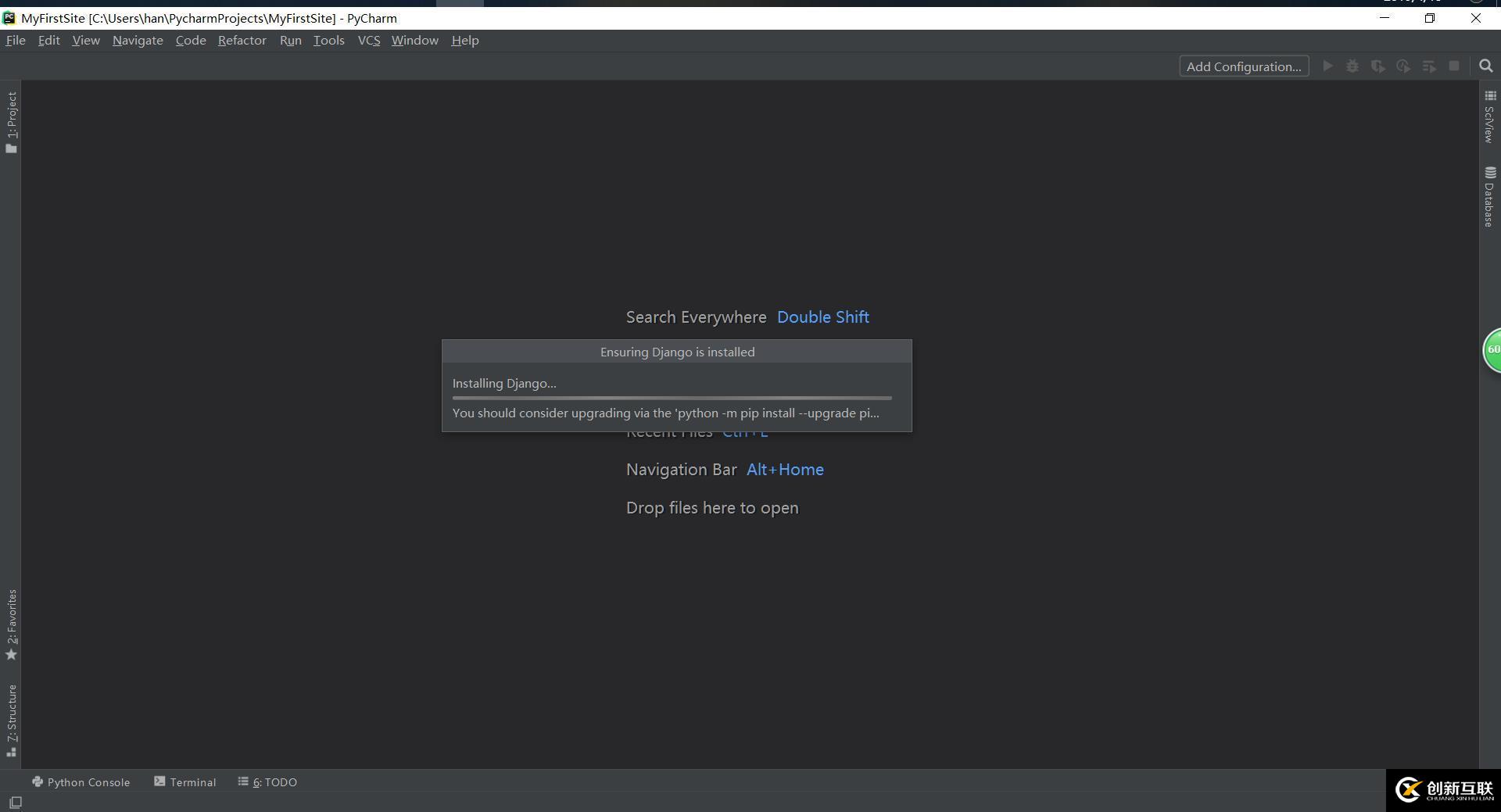Open the File menu

[16, 41]
